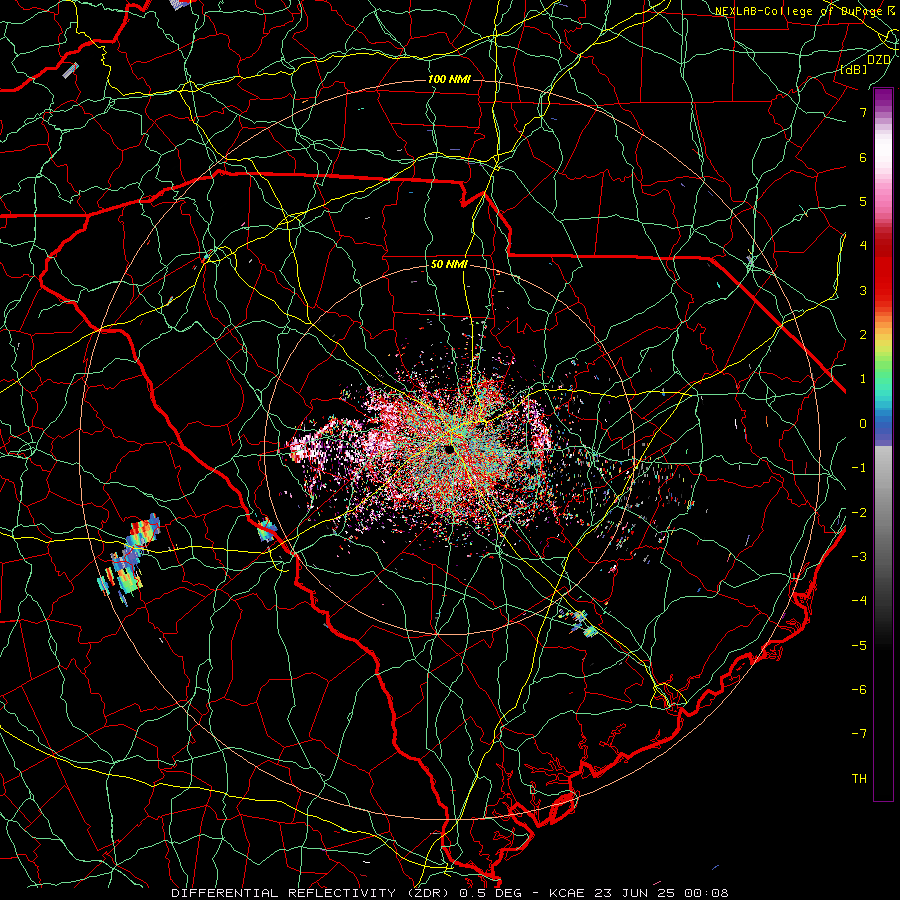This screenshot has width=900, height=900.
Task: Click the -6 dB value on color scale
Action: coord(859,690)
